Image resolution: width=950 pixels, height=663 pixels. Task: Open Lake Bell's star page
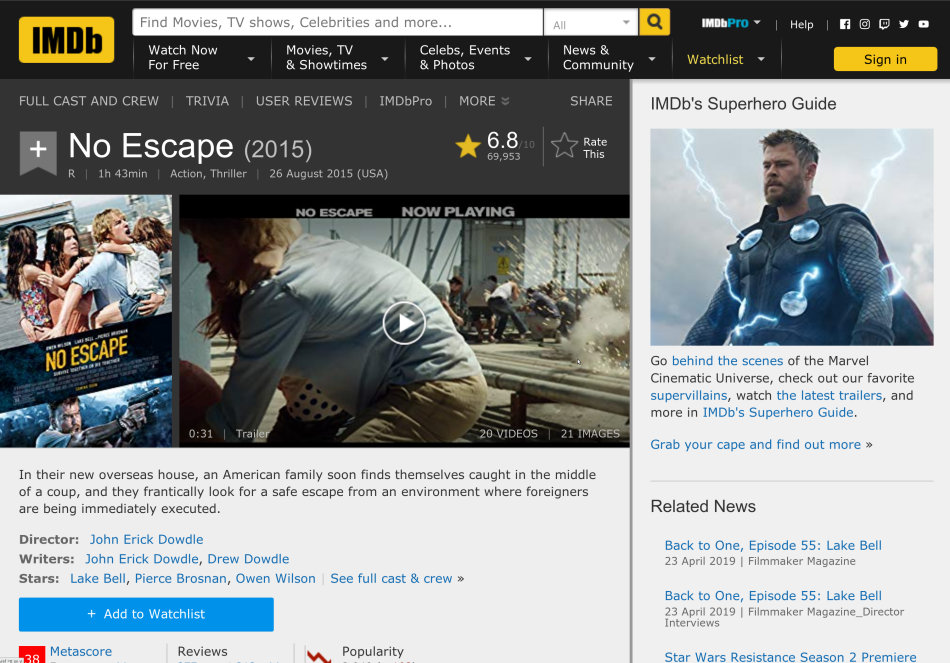(x=98, y=579)
